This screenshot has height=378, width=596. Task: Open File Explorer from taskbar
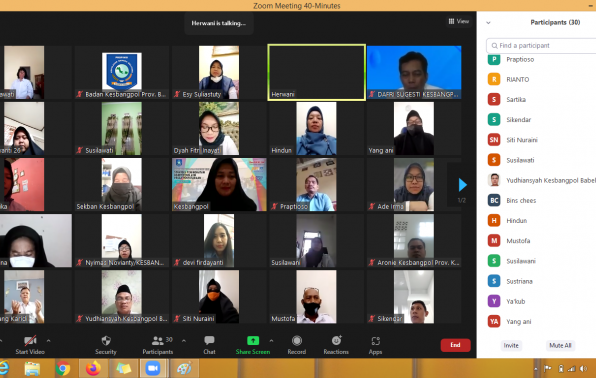32,368
